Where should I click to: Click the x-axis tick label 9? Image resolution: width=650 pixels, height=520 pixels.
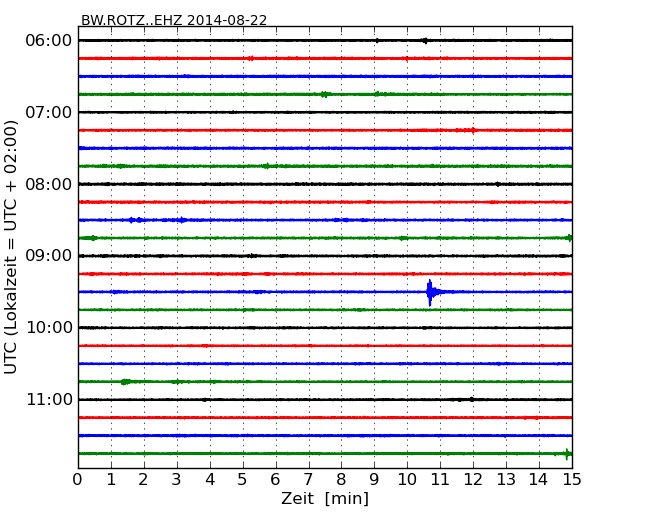pos(374,480)
